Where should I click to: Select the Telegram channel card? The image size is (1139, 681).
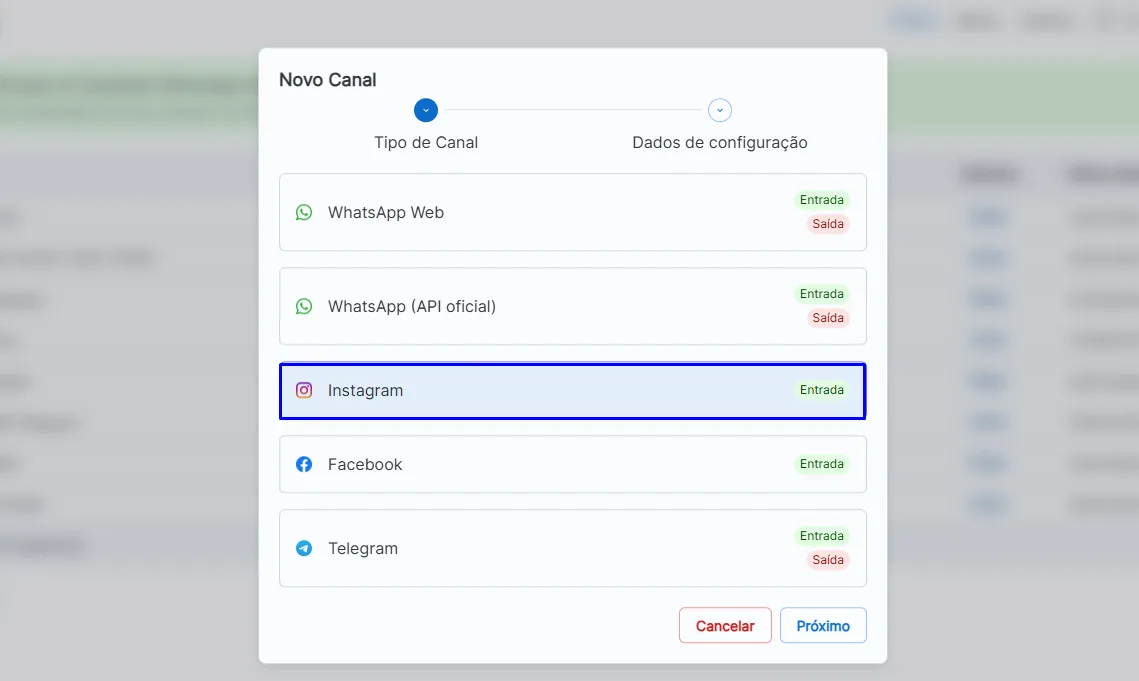(572, 548)
